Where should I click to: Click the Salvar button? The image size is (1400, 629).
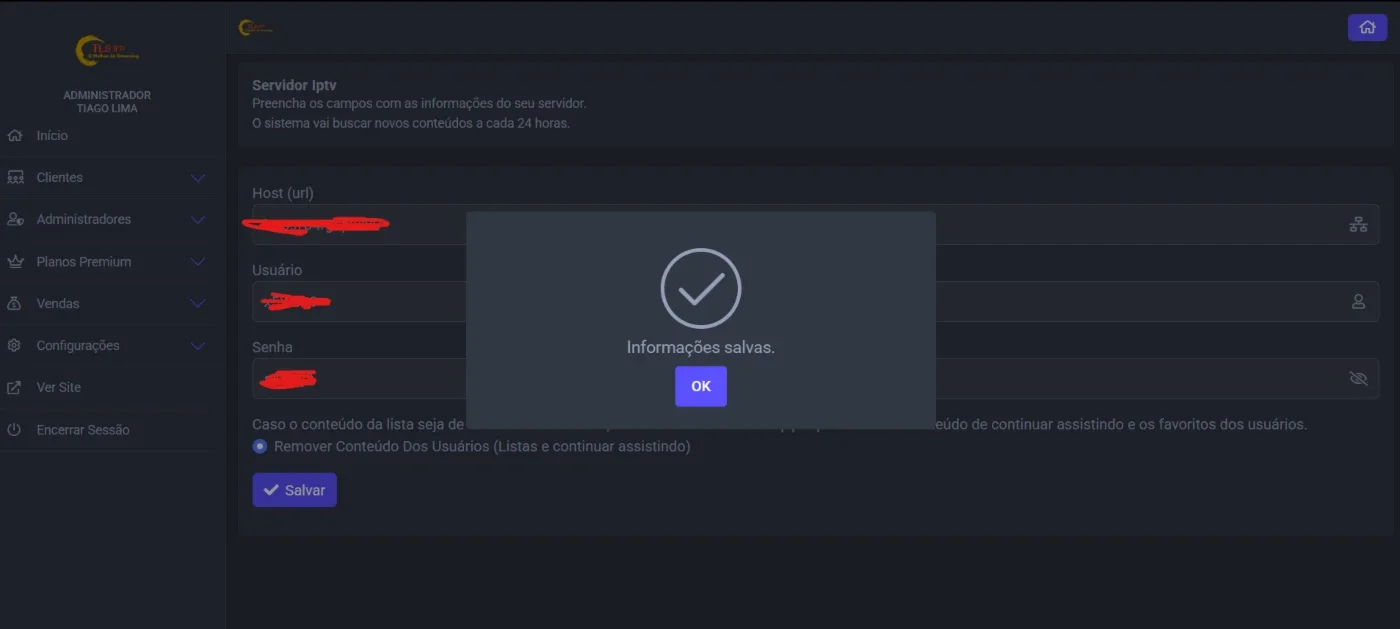pyautogui.click(x=294, y=490)
